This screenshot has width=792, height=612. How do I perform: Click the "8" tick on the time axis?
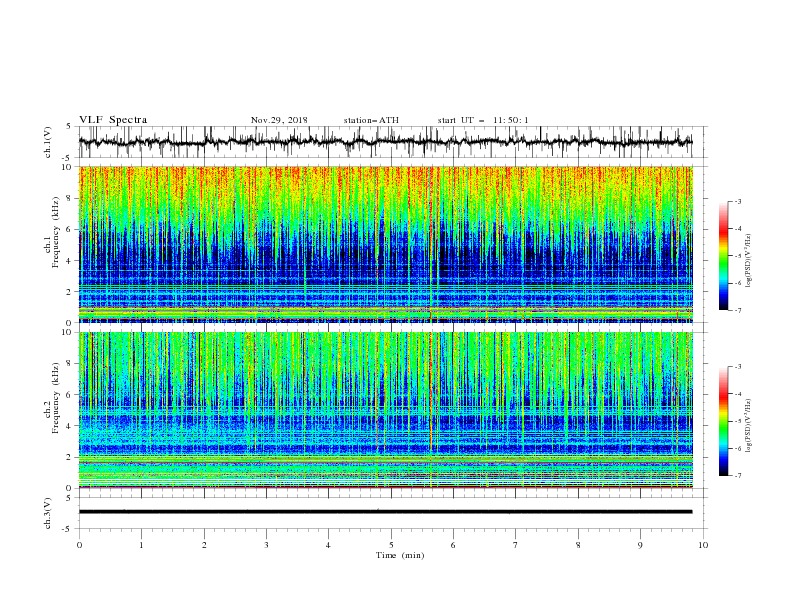(578, 545)
